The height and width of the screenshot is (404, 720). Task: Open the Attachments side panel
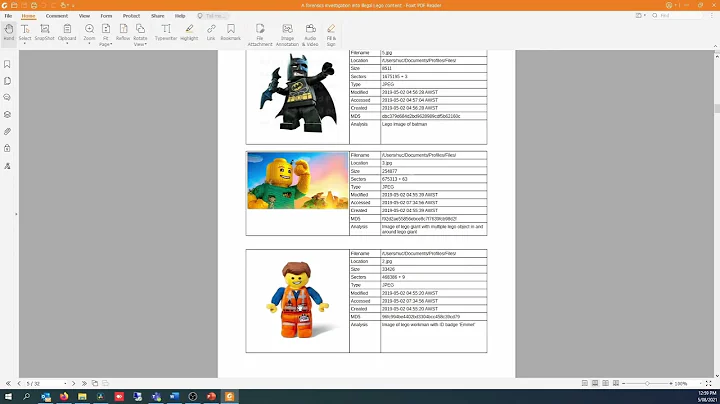coord(7,132)
